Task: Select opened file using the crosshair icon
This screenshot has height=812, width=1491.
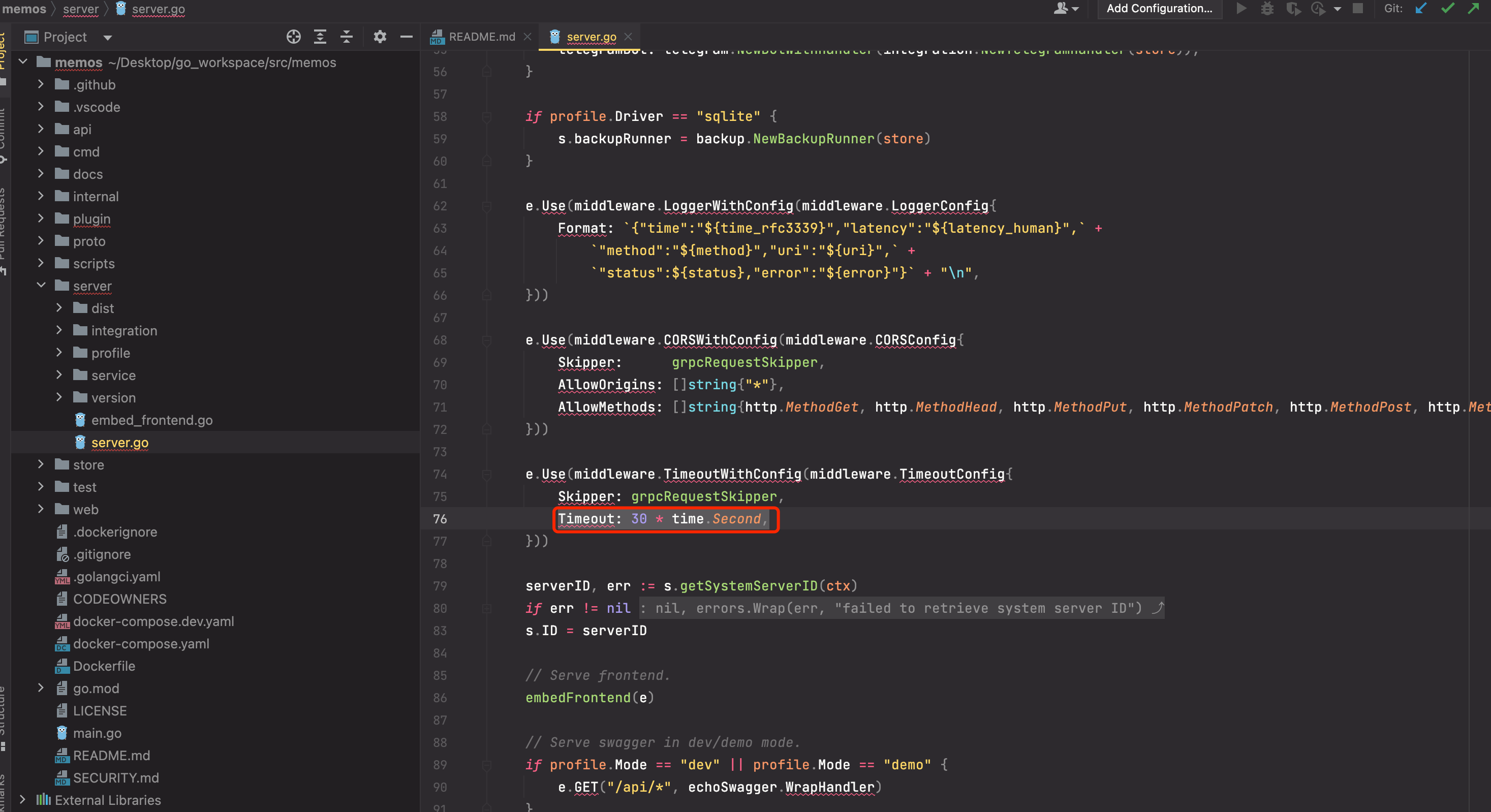Action: [293, 37]
